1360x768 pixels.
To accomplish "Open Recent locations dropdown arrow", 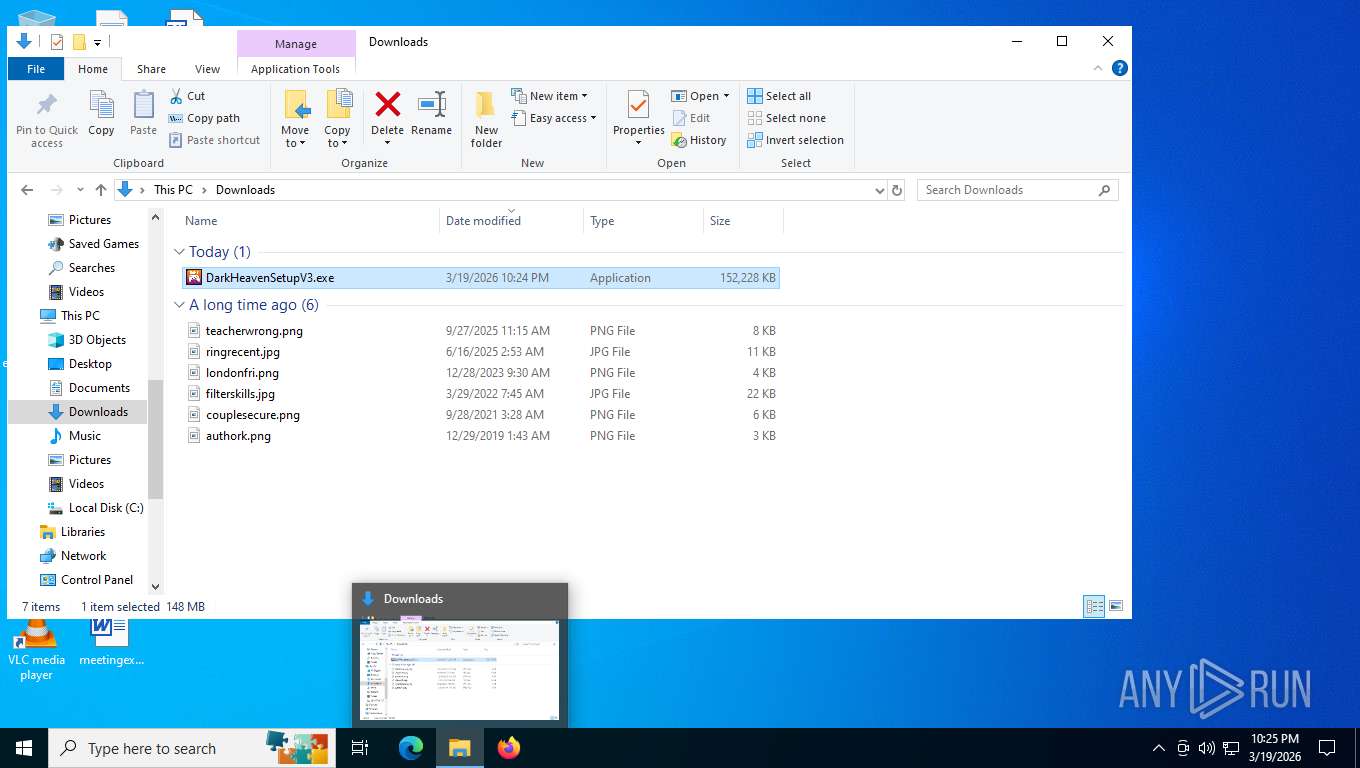I will (x=80, y=190).
